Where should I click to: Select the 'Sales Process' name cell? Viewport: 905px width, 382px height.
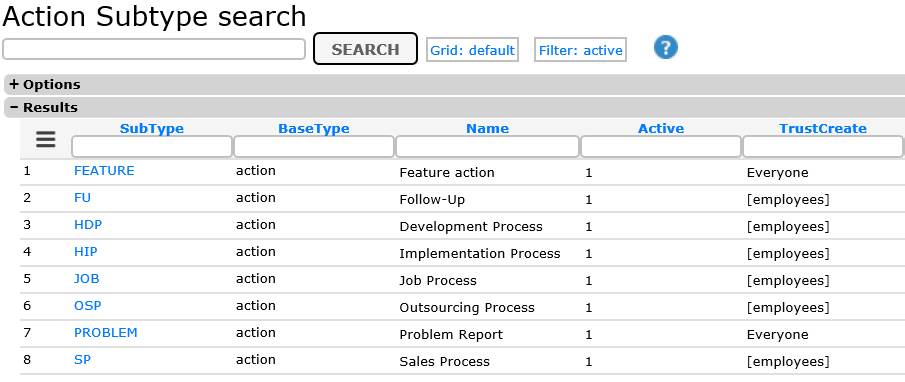(444, 362)
